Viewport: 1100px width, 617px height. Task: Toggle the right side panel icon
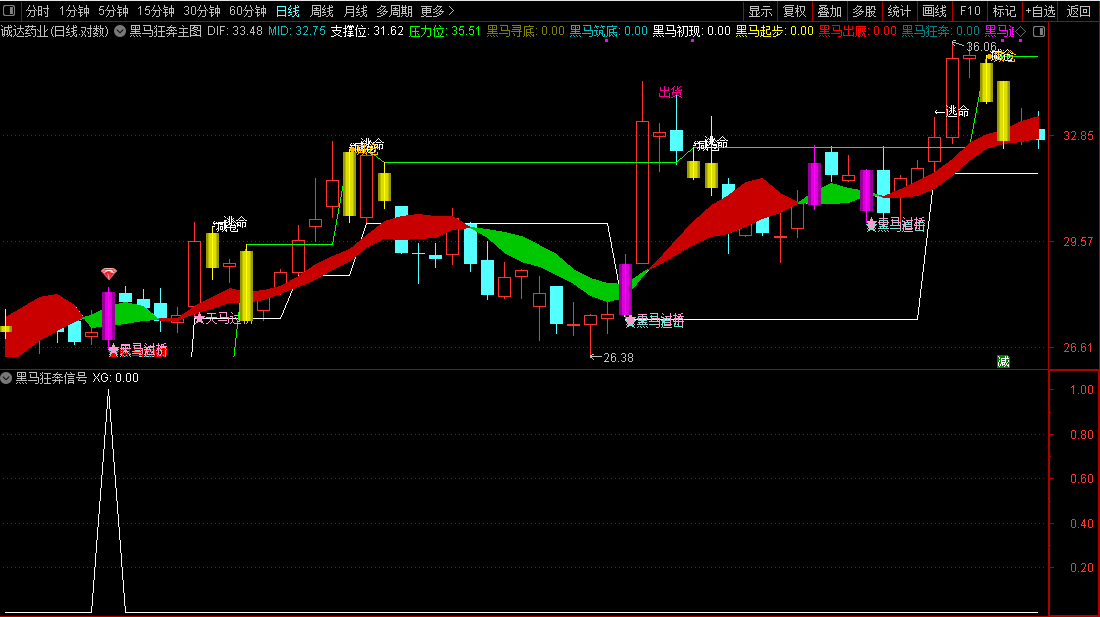[1039, 32]
